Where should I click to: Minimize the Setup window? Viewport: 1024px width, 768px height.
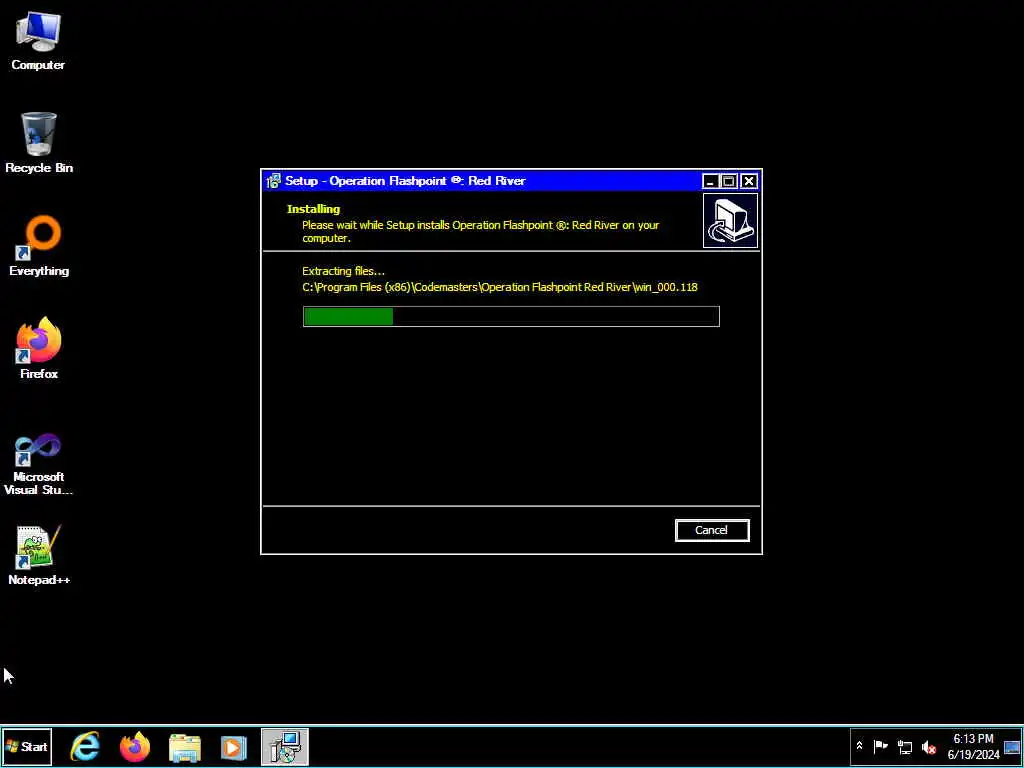[711, 182]
